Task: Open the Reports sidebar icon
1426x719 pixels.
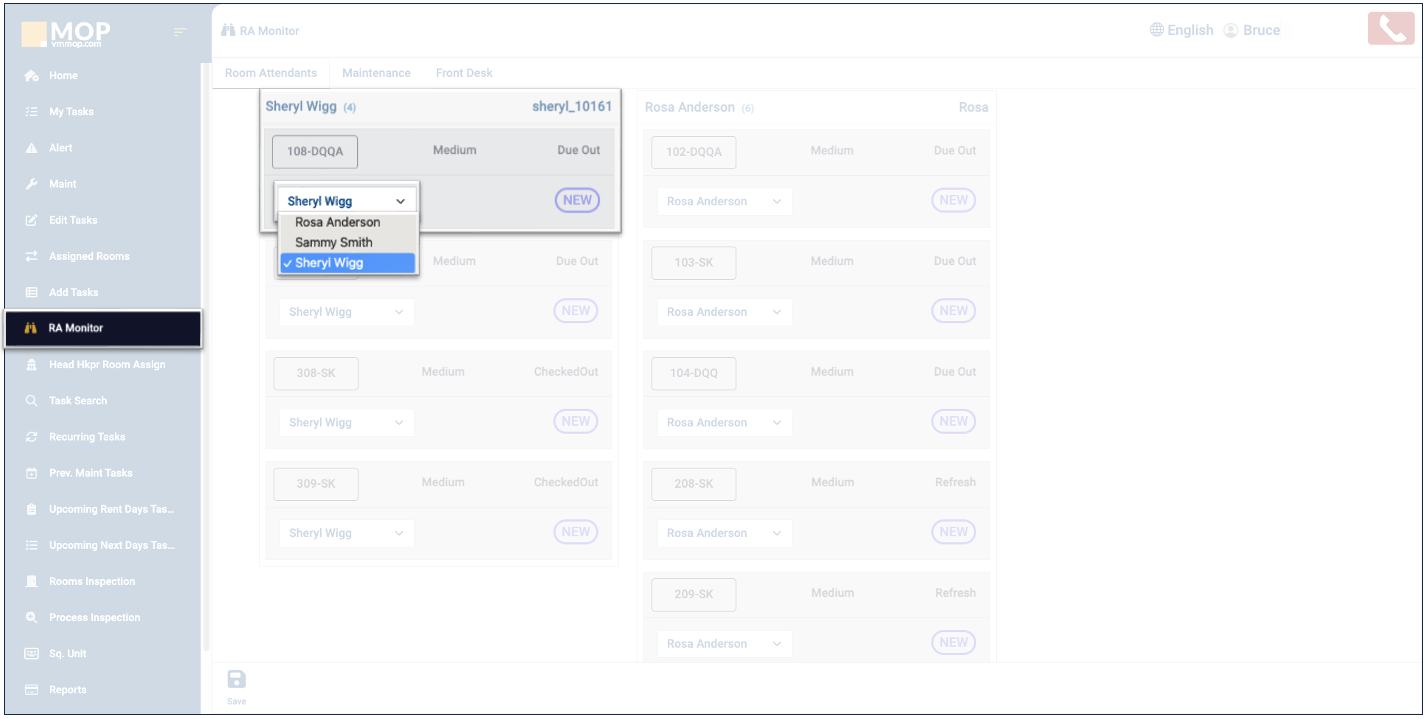Action: tap(31, 690)
